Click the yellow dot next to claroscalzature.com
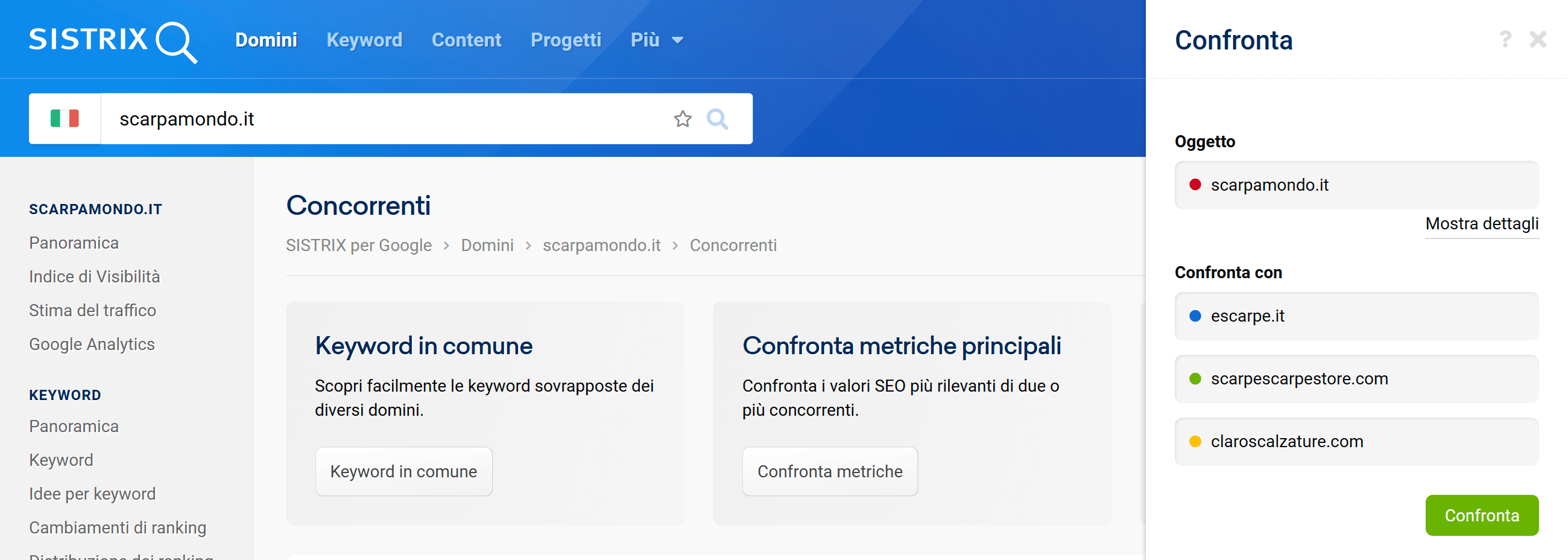Image resolution: width=1568 pixels, height=560 pixels. pyautogui.click(x=1195, y=441)
